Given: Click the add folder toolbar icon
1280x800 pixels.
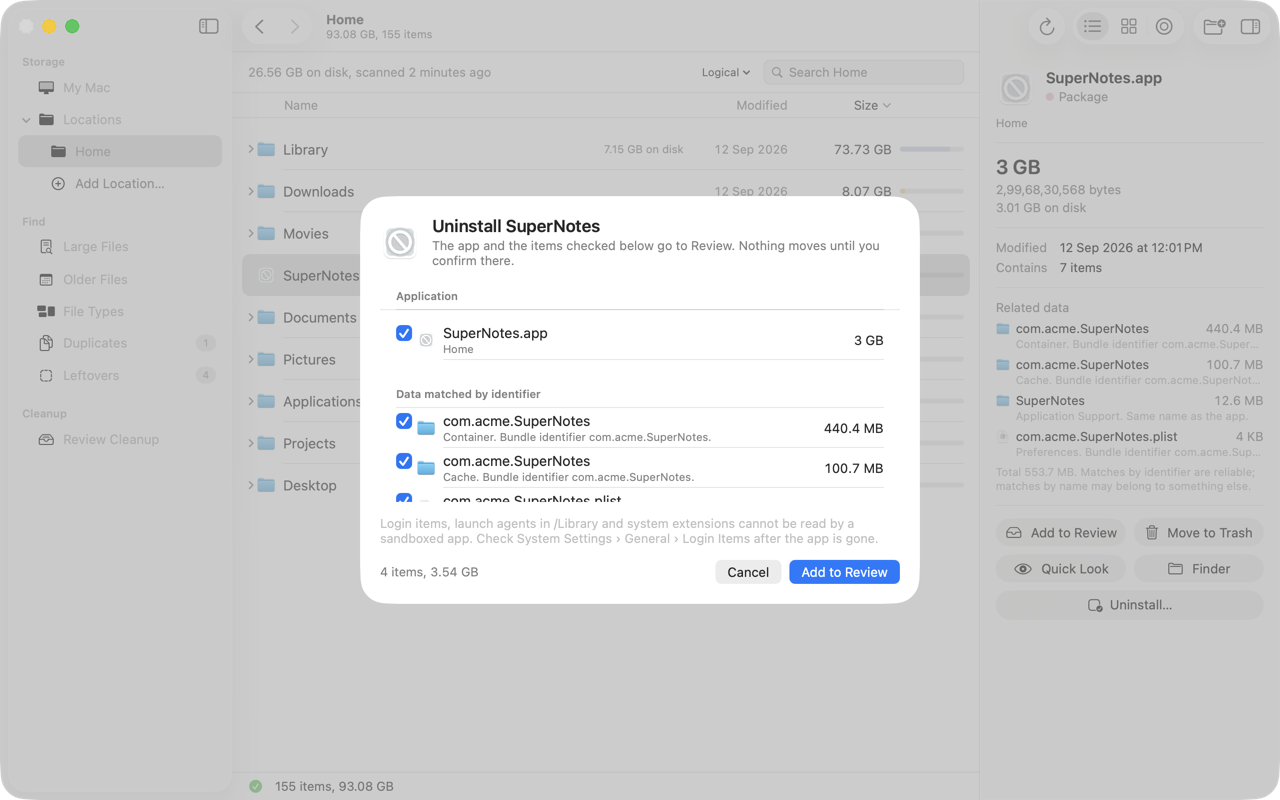Looking at the screenshot, I should pos(1214,27).
